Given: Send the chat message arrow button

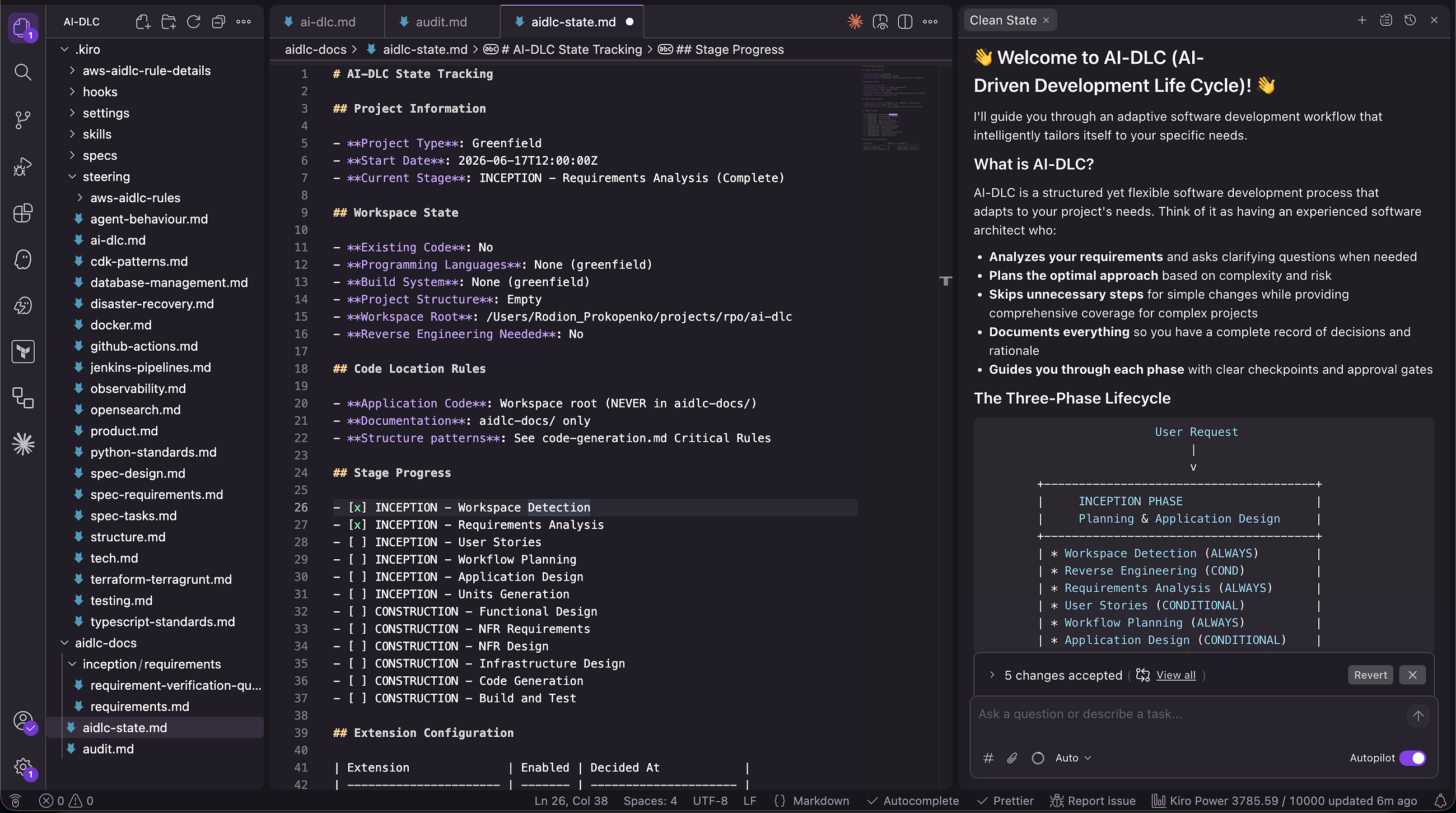Looking at the screenshot, I should click(1418, 716).
